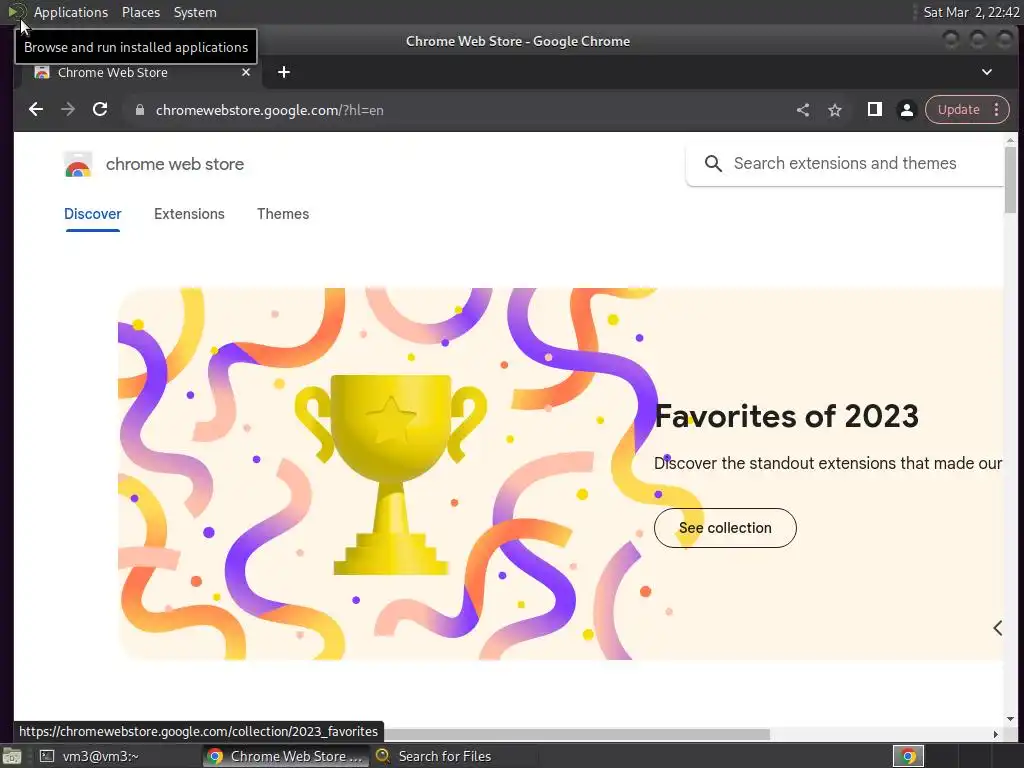Reload the page with refresh icon
The height and width of the screenshot is (768, 1024).
[x=100, y=110]
